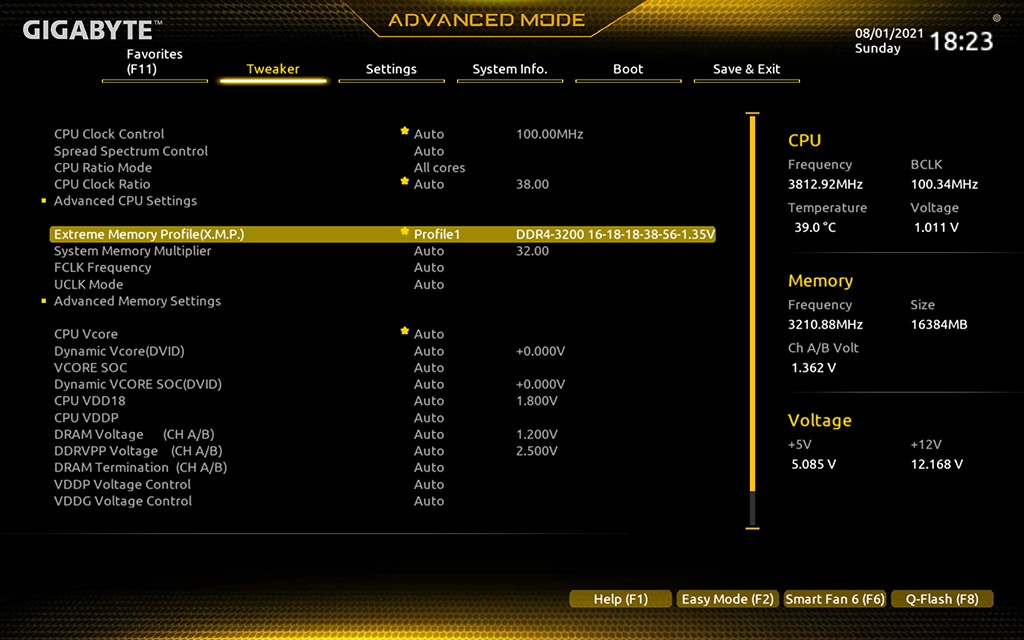Change UCLK Mode Auto value
Viewport: 1024px width, 640px height.
click(x=429, y=285)
